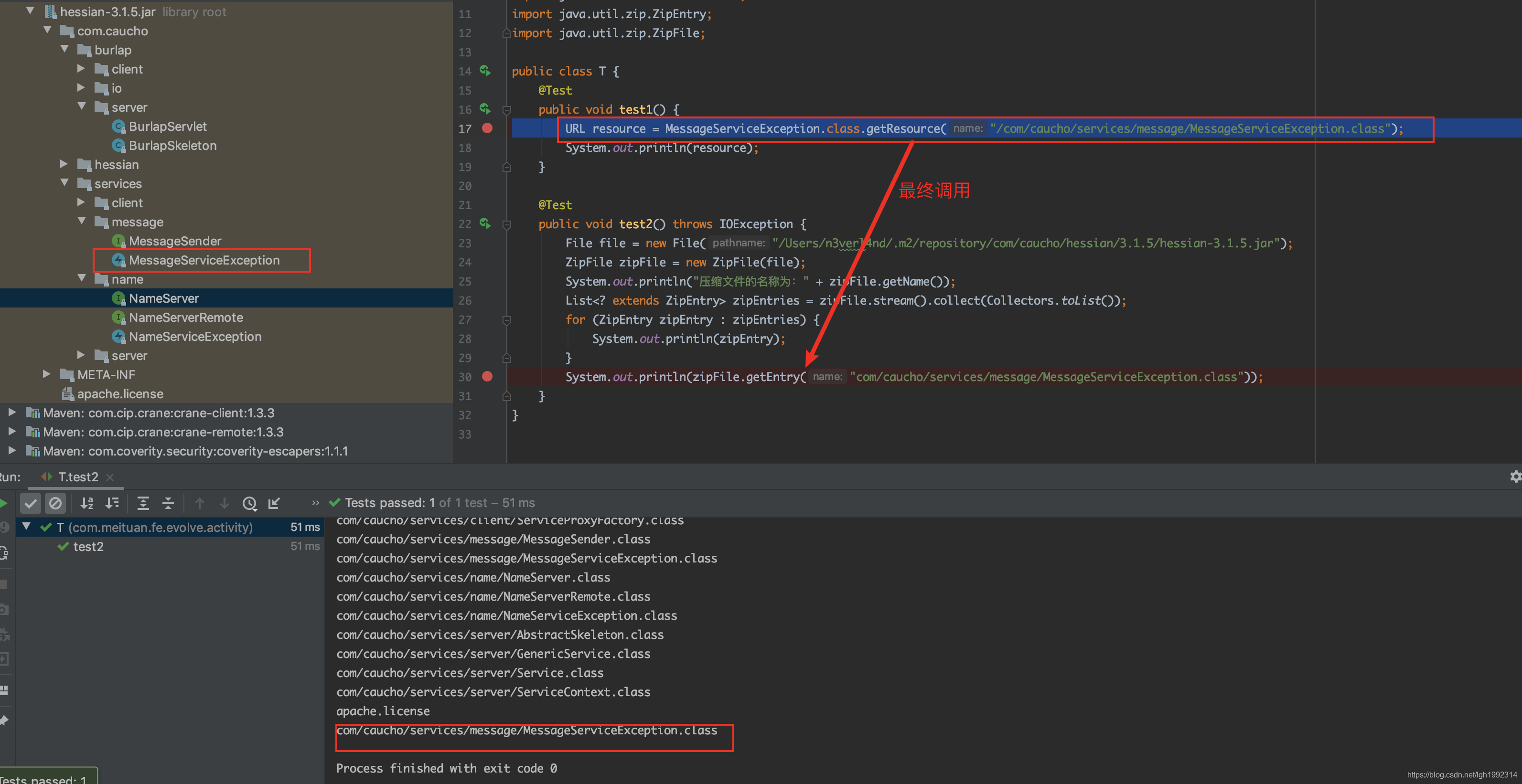Open test history clock icon

[249, 503]
